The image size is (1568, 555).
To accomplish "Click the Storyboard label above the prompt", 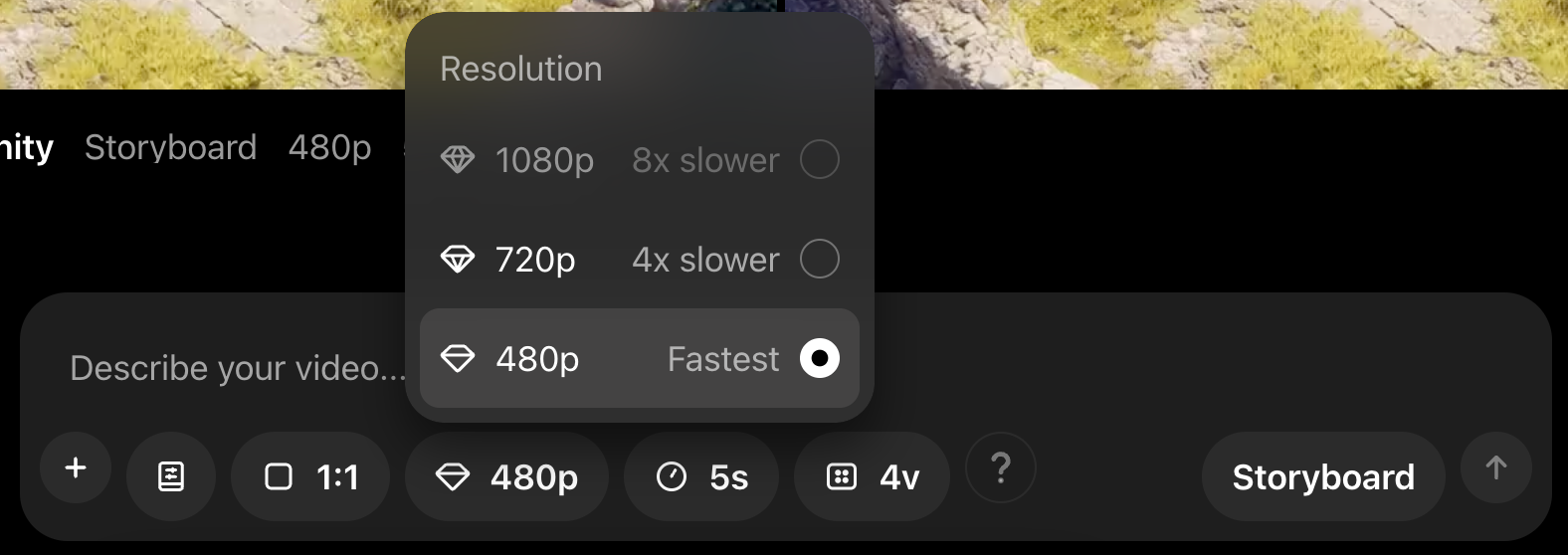I will click(x=171, y=147).
